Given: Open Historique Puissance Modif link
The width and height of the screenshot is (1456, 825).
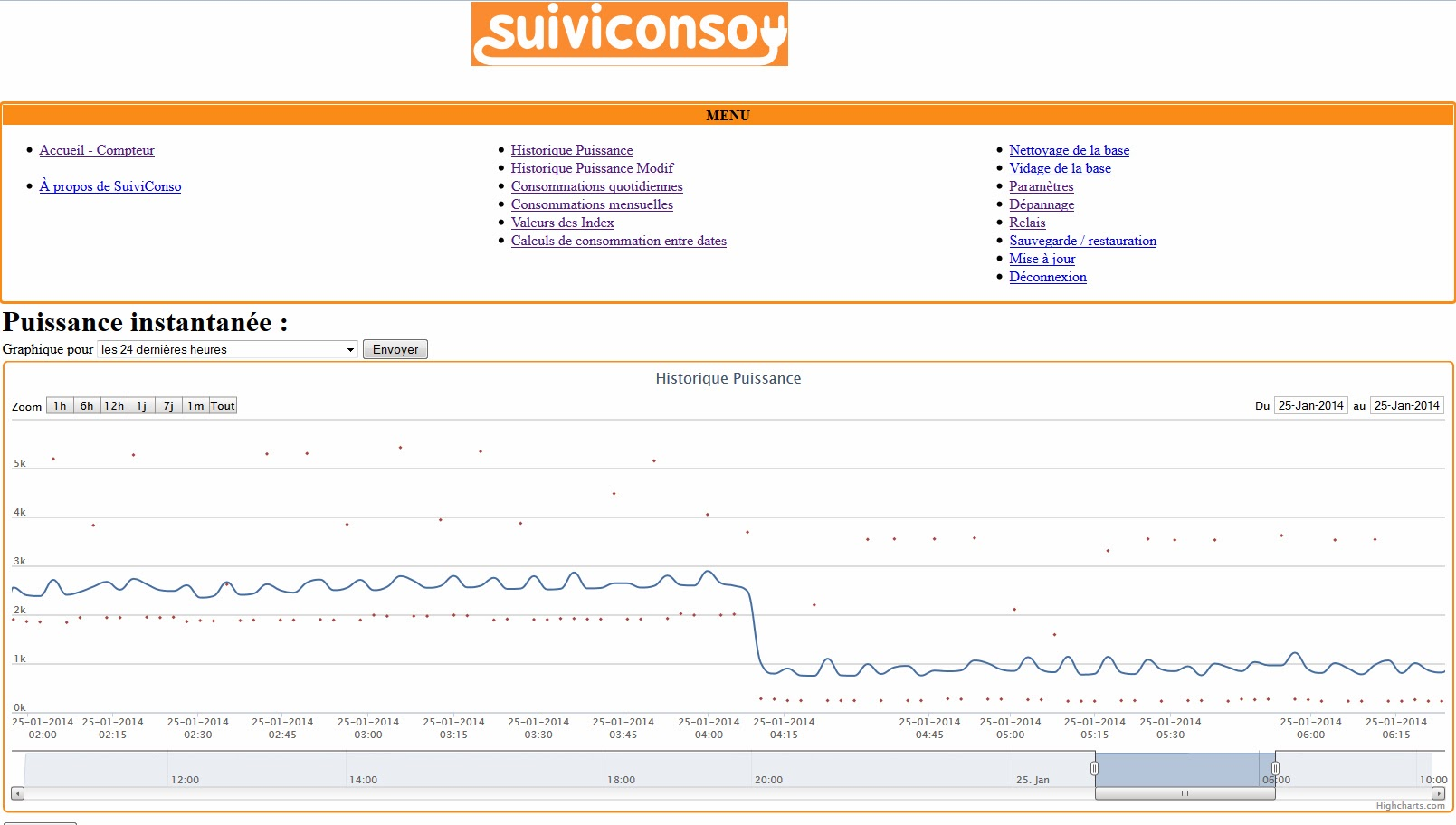Looking at the screenshot, I should click(592, 168).
